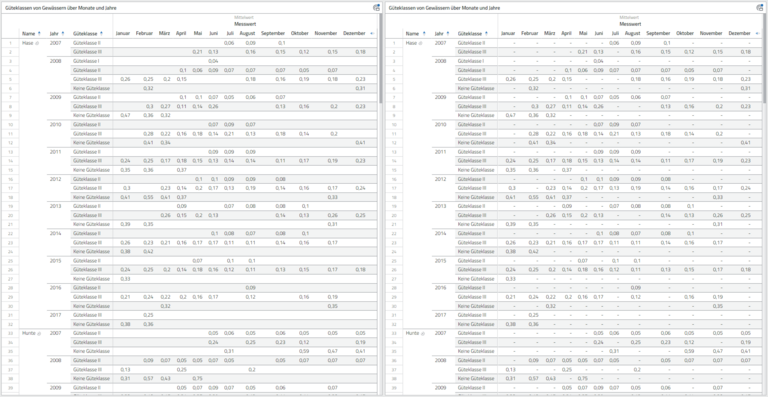Viewport: 768px width, 397px height.
Task: Click value 0,04 in left table row 3
Action: click(x=213, y=61)
